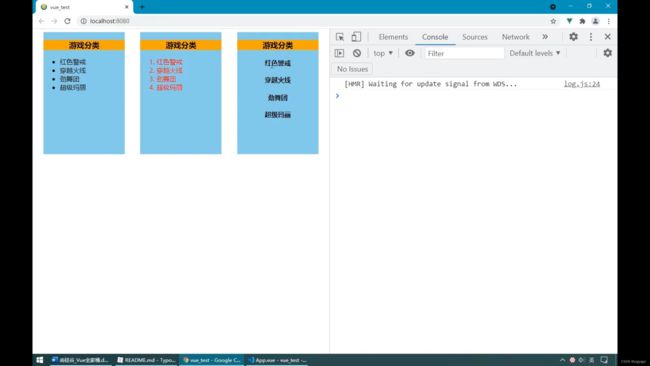The height and width of the screenshot is (366, 650).
Task: Click fourth bullet item in first card
Action: [x=73, y=87]
